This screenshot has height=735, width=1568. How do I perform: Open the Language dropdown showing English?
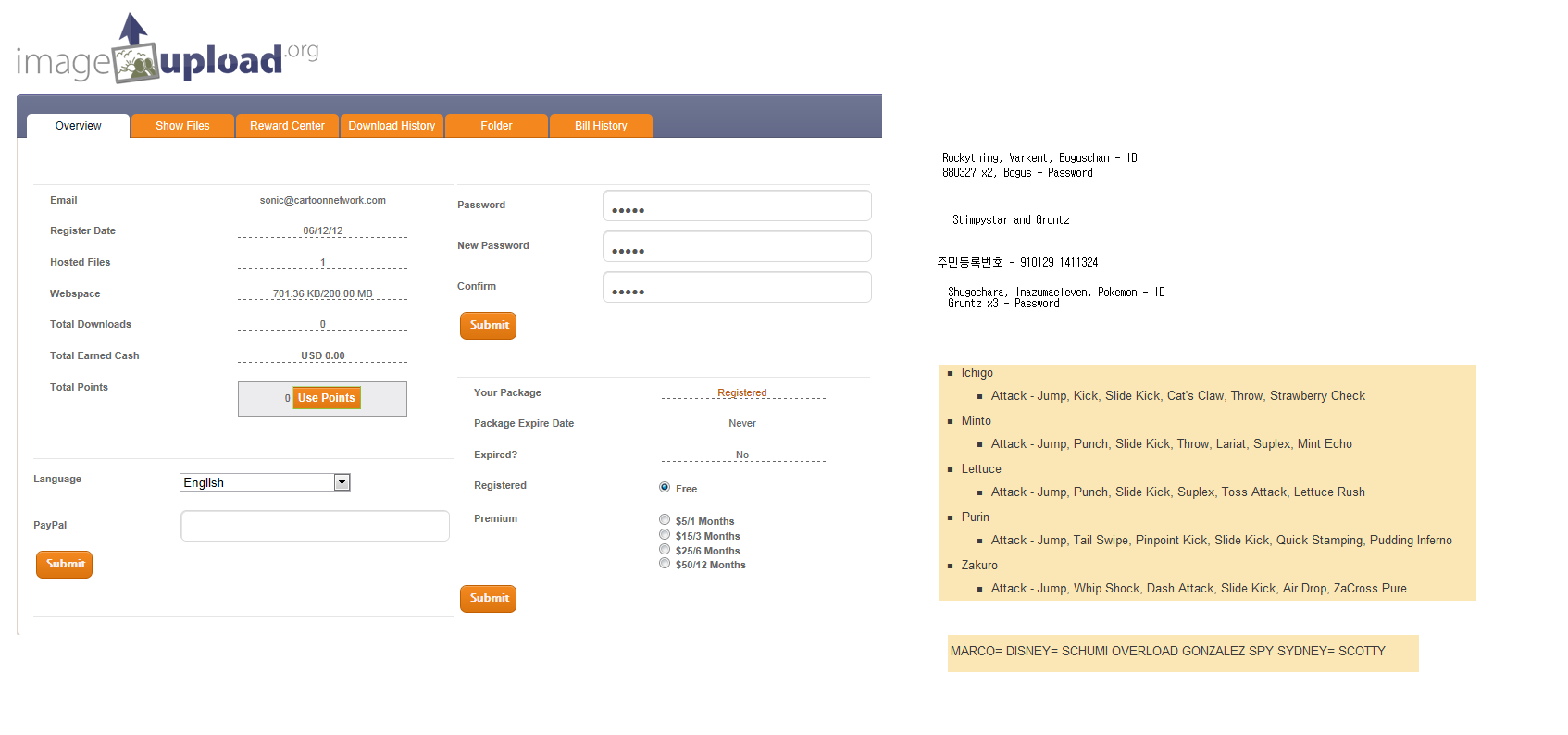(x=265, y=482)
